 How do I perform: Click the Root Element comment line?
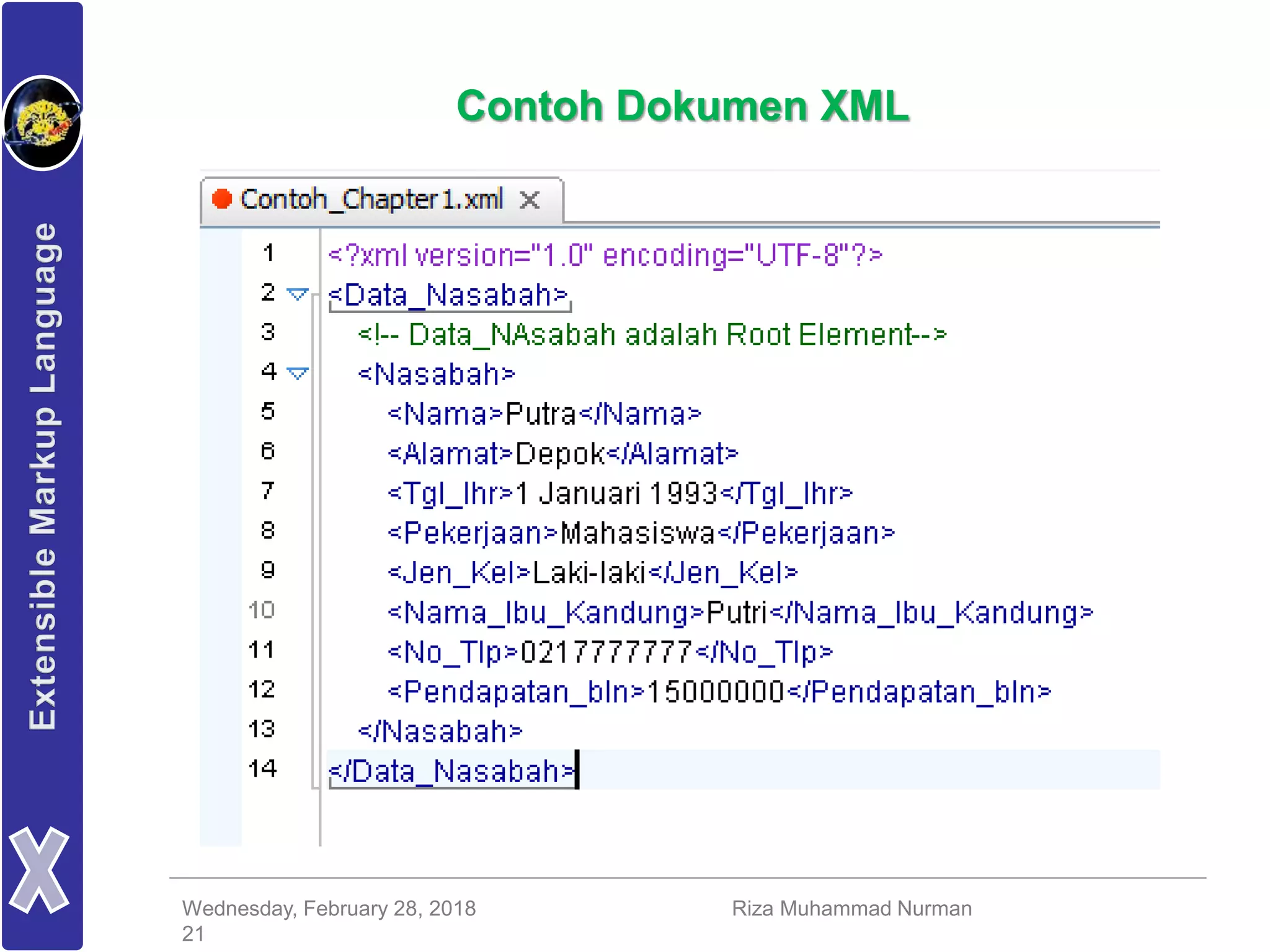point(652,335)
